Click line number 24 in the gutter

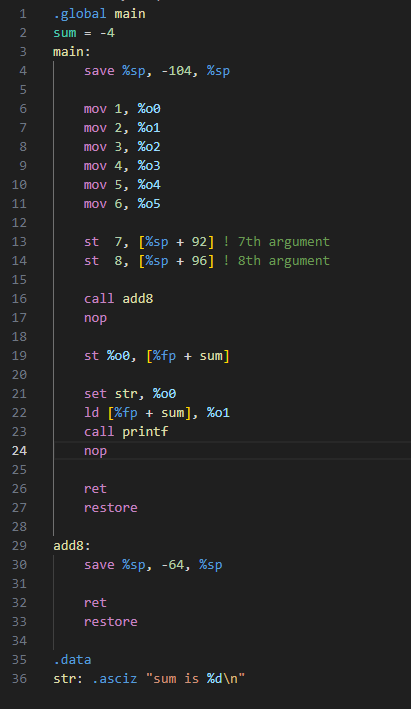(x=19, y=451)
